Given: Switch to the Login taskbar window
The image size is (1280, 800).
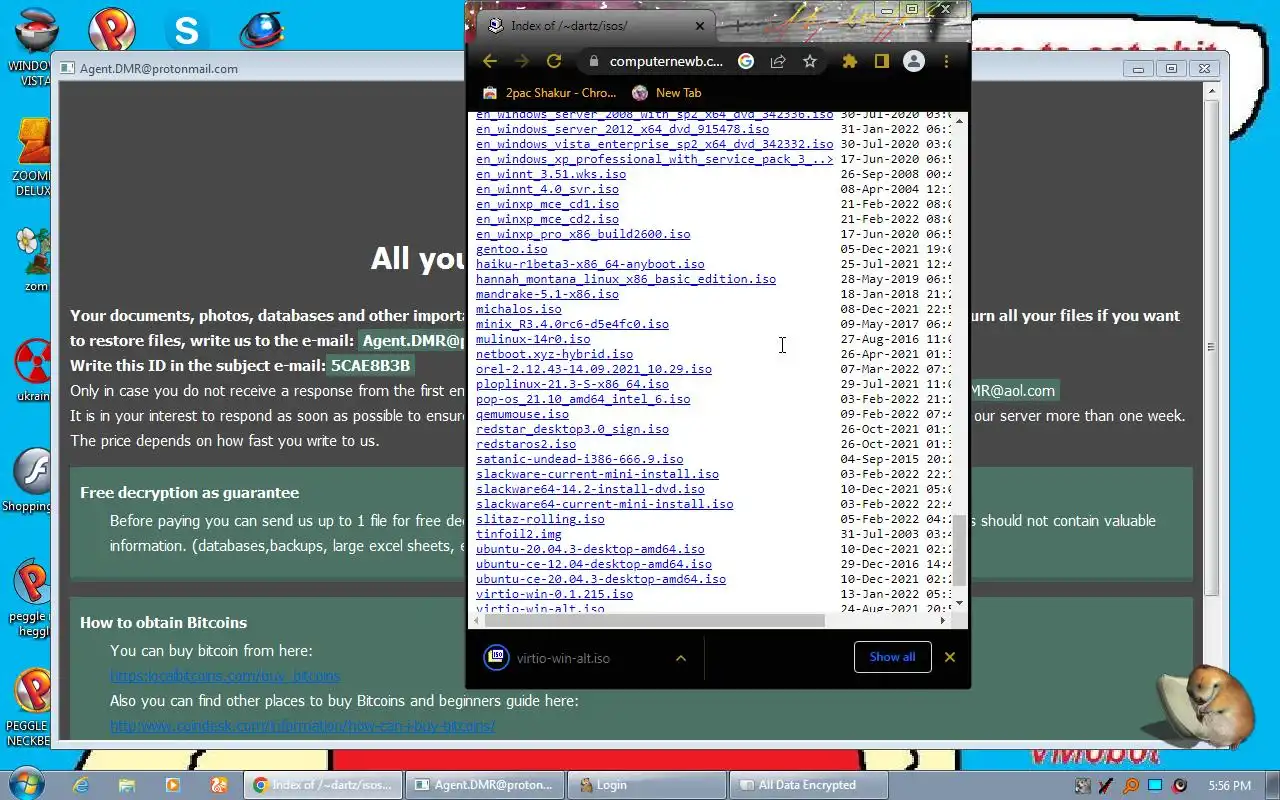Looking at the screenshot, I should click(646, 785).
